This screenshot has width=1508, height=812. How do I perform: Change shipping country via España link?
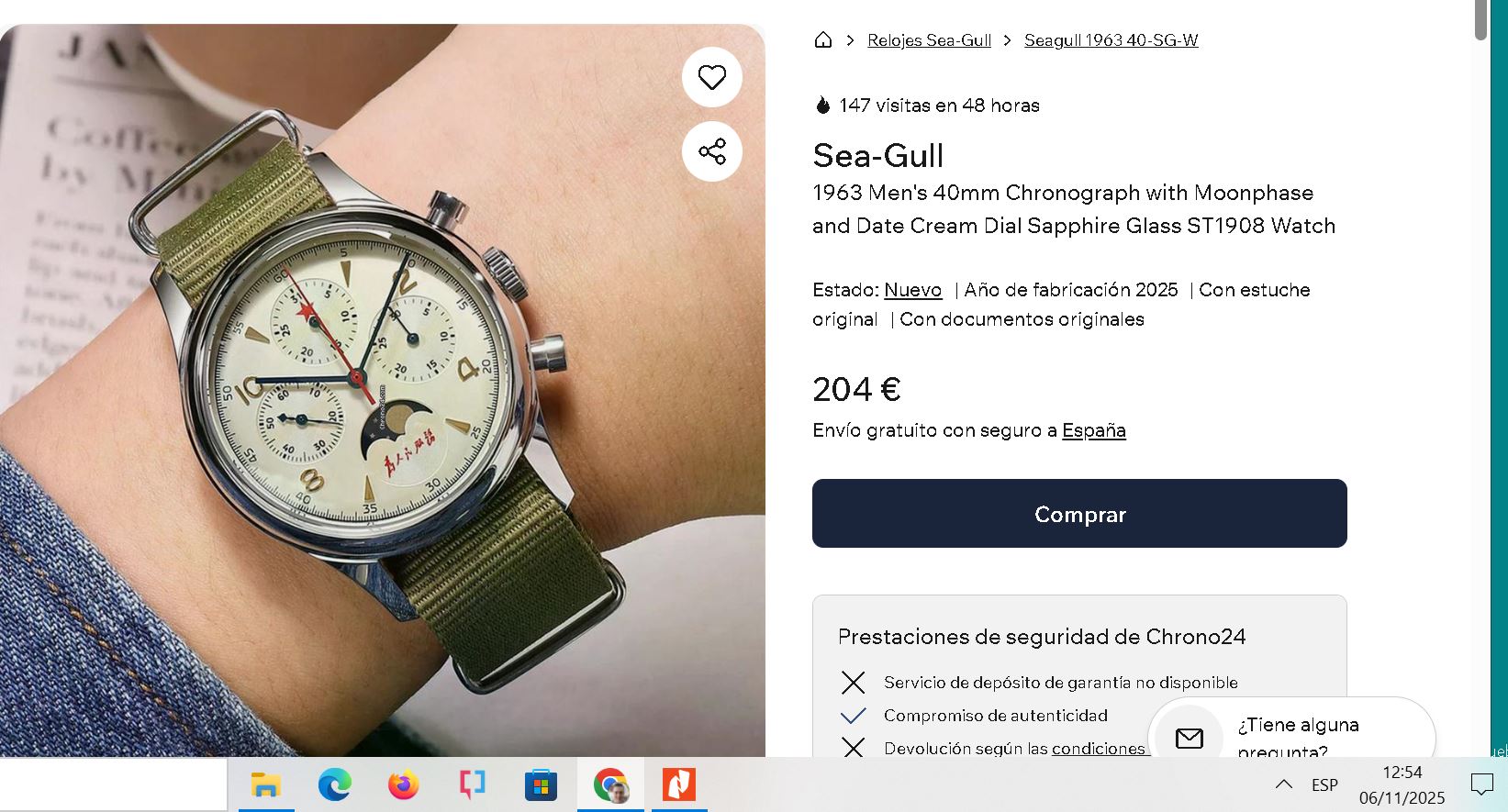1093,430
